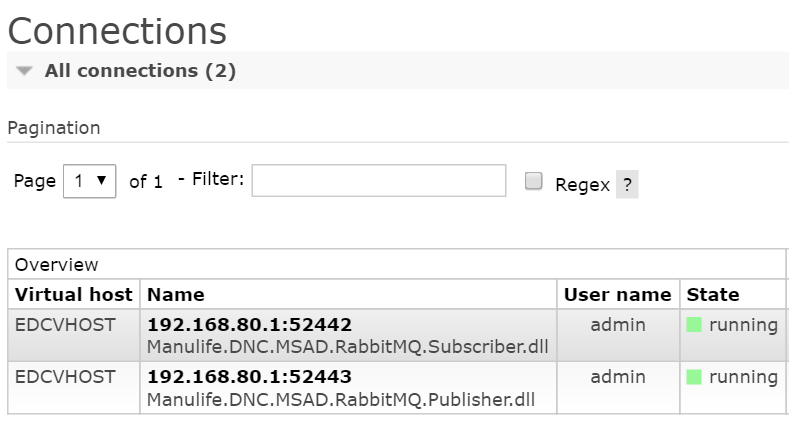This screenshot has height=423, width=789.
Task: Open connection 192.168.80.1:52442
Action: (x=249, y=325)
